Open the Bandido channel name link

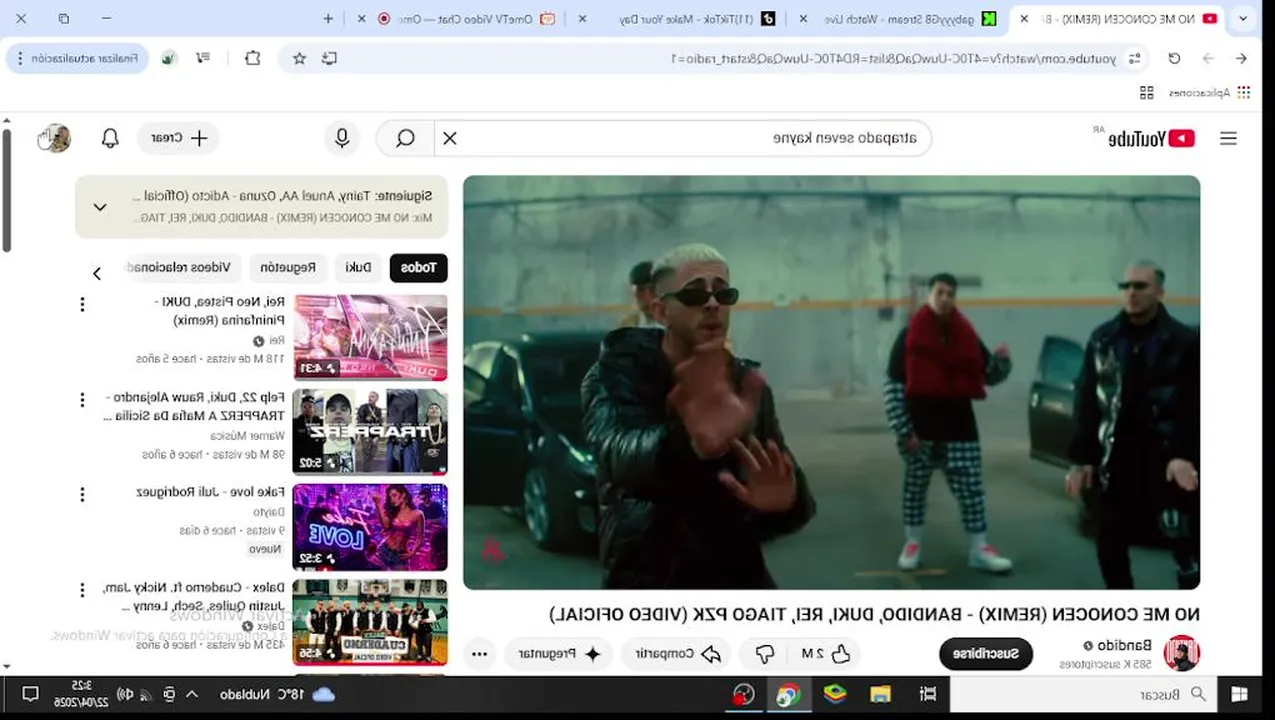click(1125, 646)
